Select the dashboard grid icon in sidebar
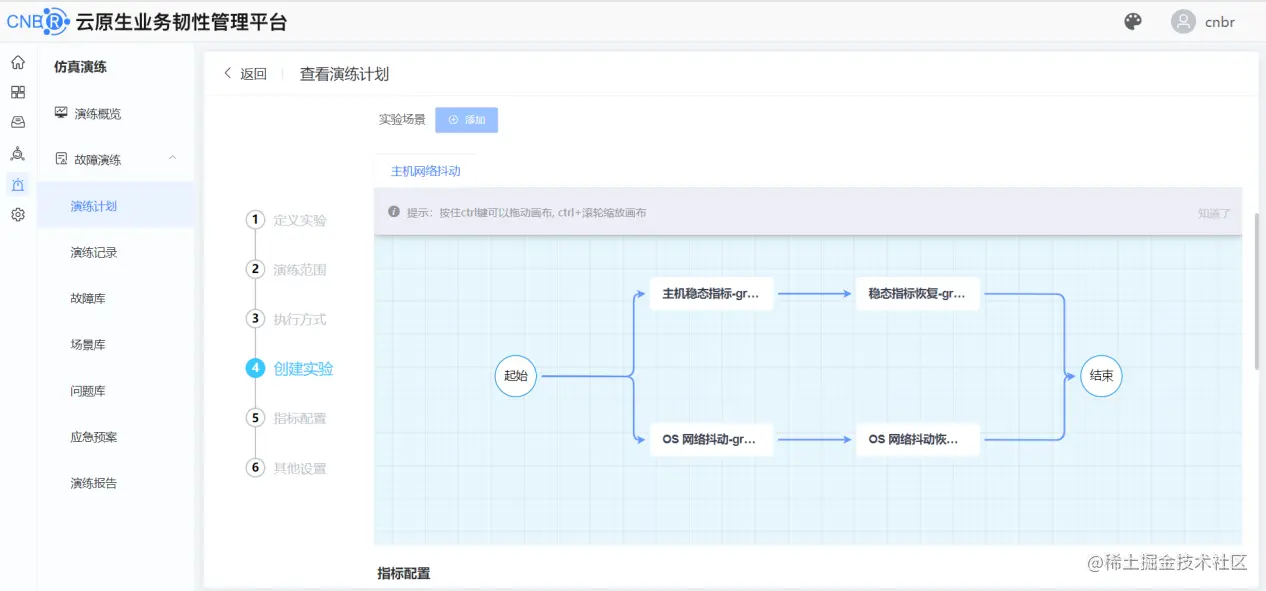This screenshot has width=1266, height=591. pyautogui.click(x=17, y=91)
